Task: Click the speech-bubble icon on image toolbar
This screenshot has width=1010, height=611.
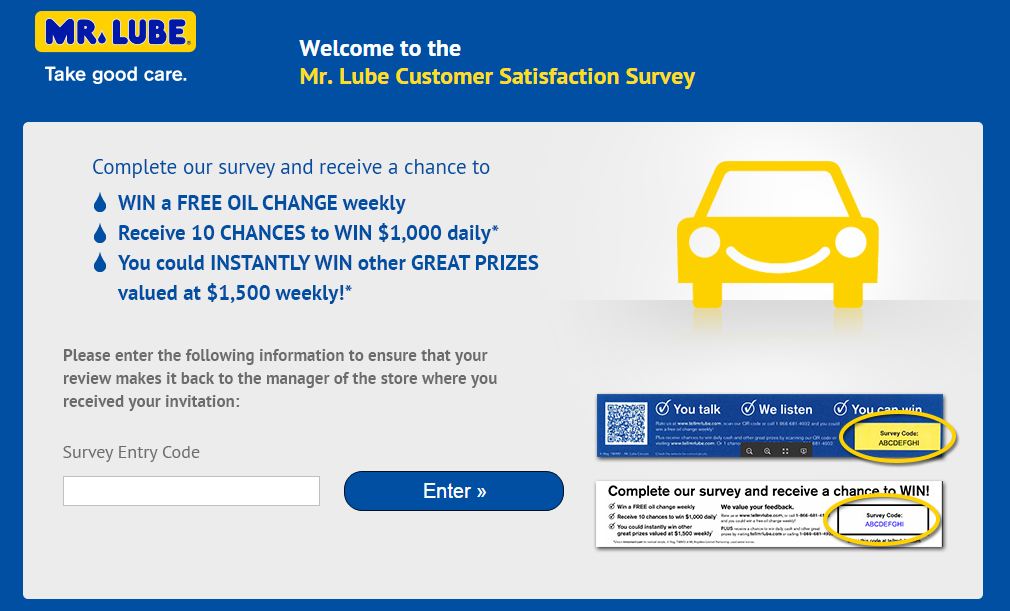Action: click(804, 452)
